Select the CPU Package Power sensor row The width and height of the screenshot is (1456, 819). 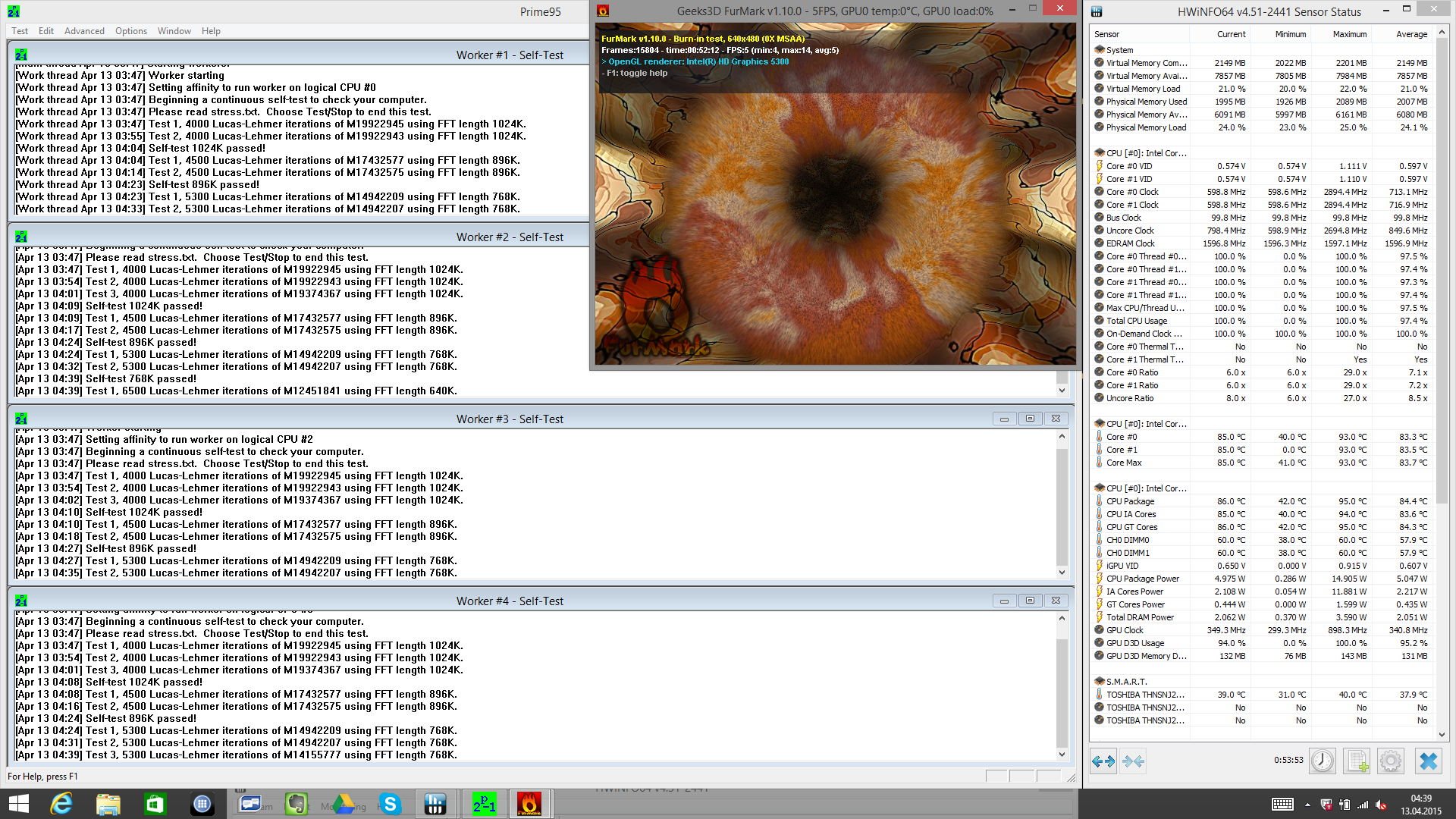[x=1142, y=579]
